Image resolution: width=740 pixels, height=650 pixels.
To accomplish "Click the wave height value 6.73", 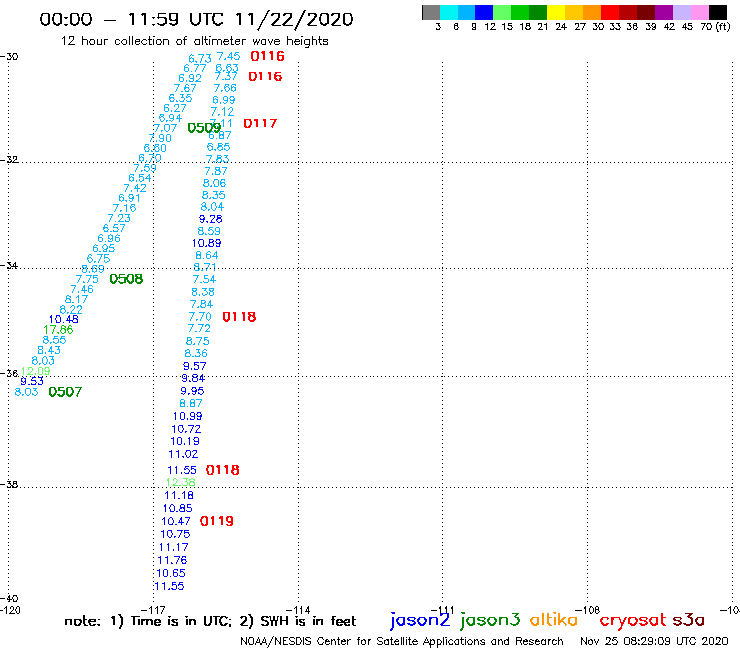I will tap(200, 59).
